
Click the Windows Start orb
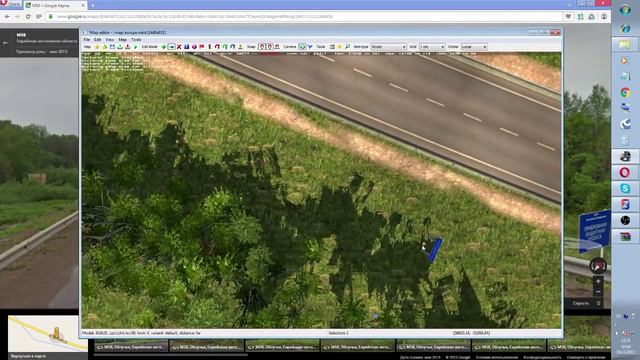coord(625,10)
